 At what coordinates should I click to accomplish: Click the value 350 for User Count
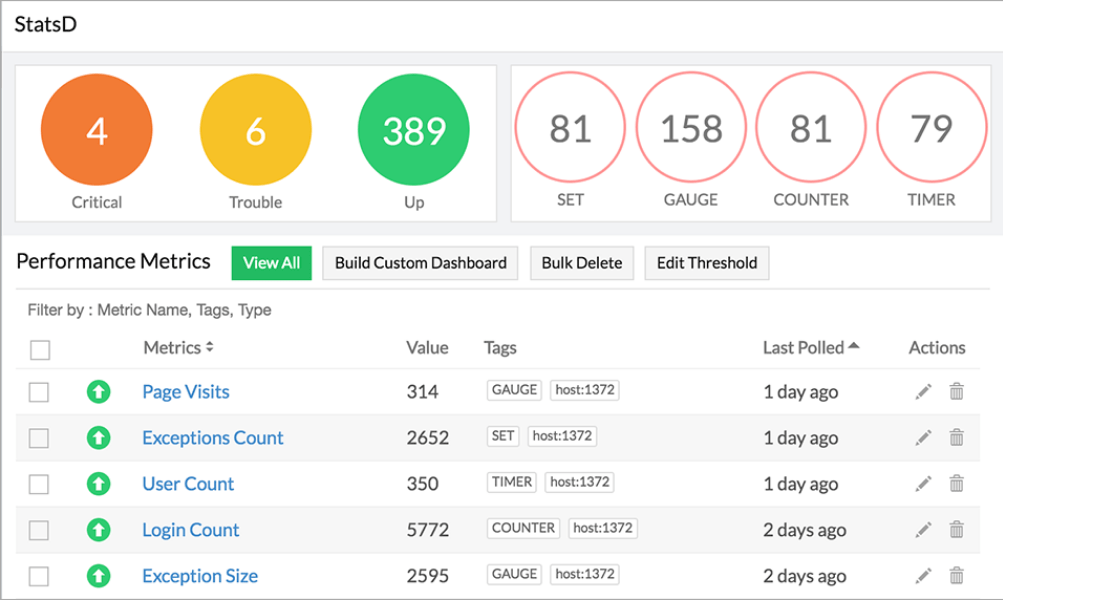422,484
